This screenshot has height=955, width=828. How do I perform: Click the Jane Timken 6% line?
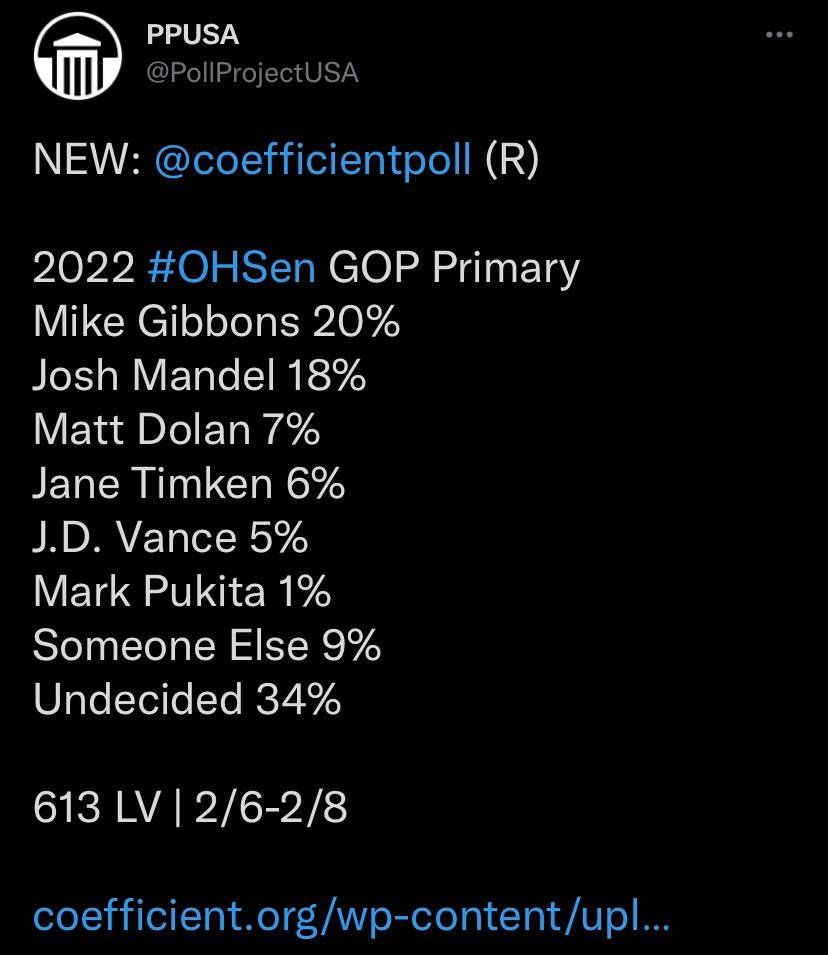coord(189,484)
